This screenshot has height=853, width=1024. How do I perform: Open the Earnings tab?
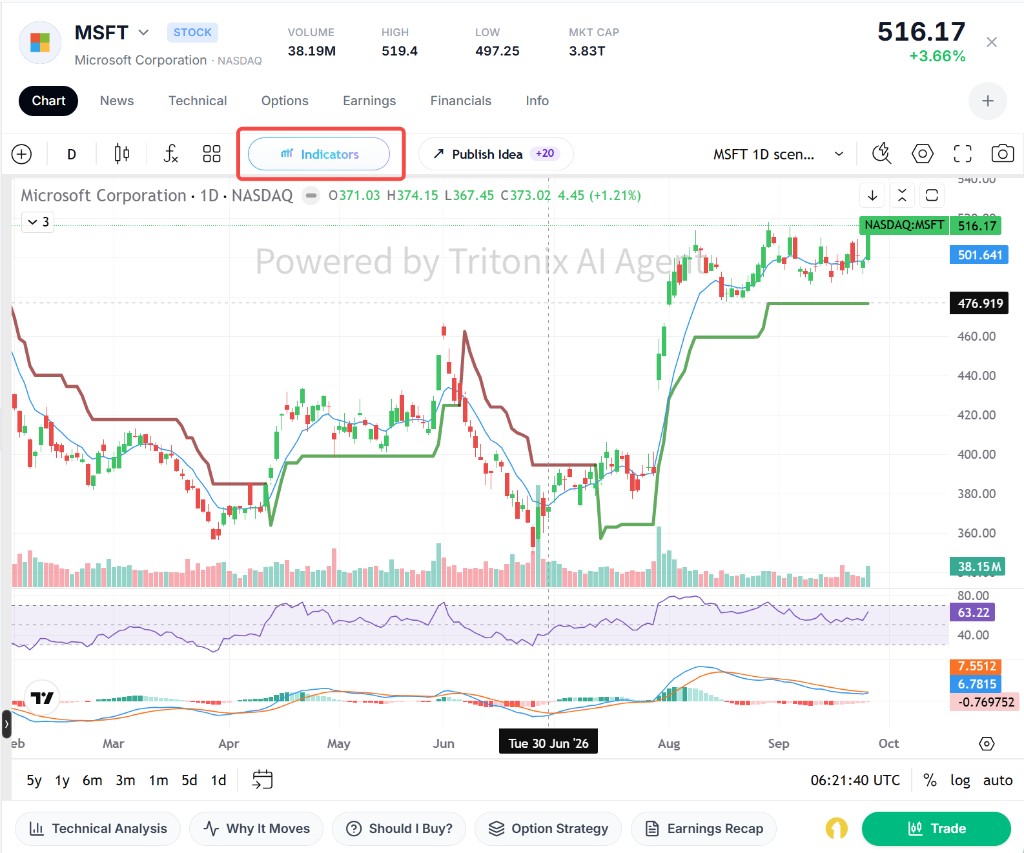(369, 101)
